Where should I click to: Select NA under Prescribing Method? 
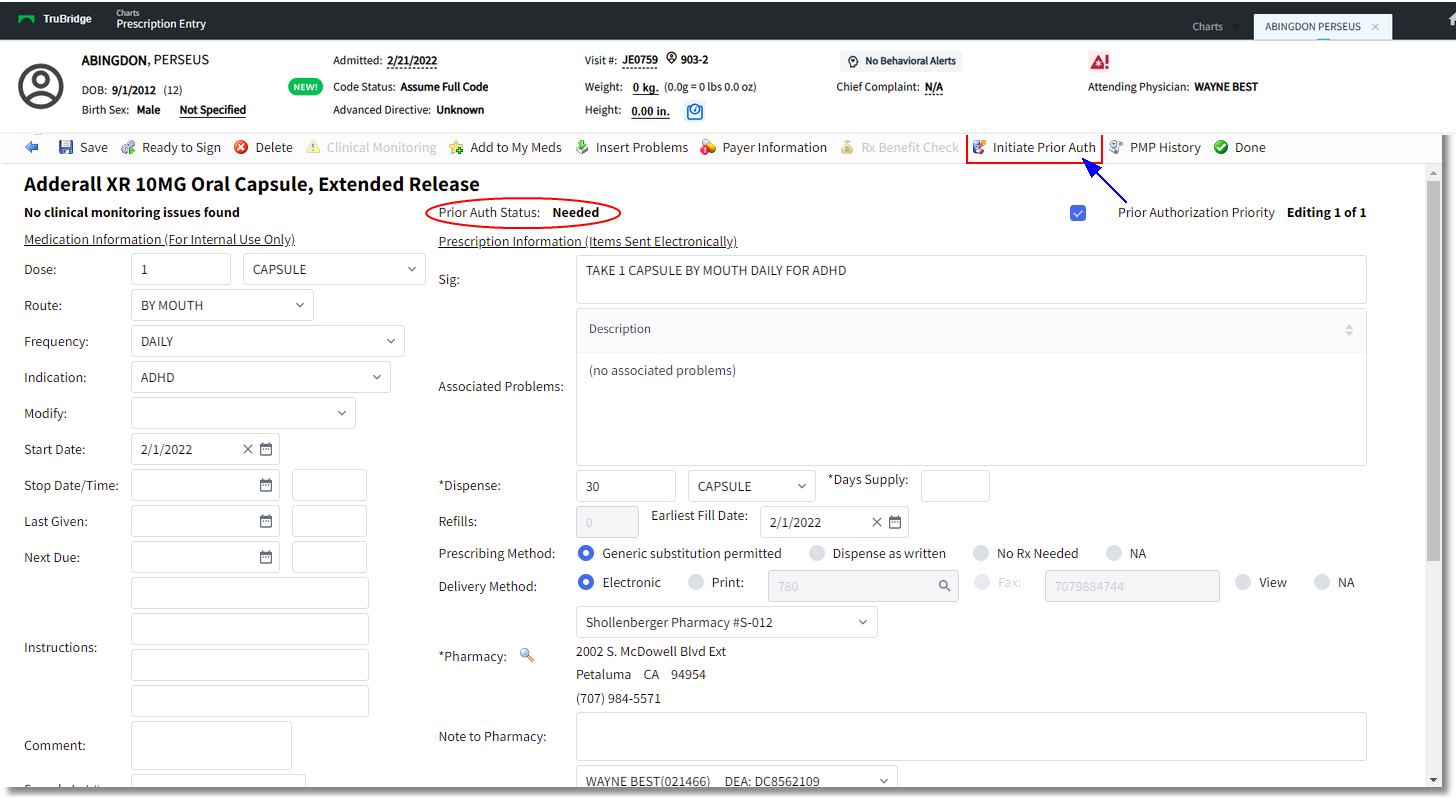1114,553
